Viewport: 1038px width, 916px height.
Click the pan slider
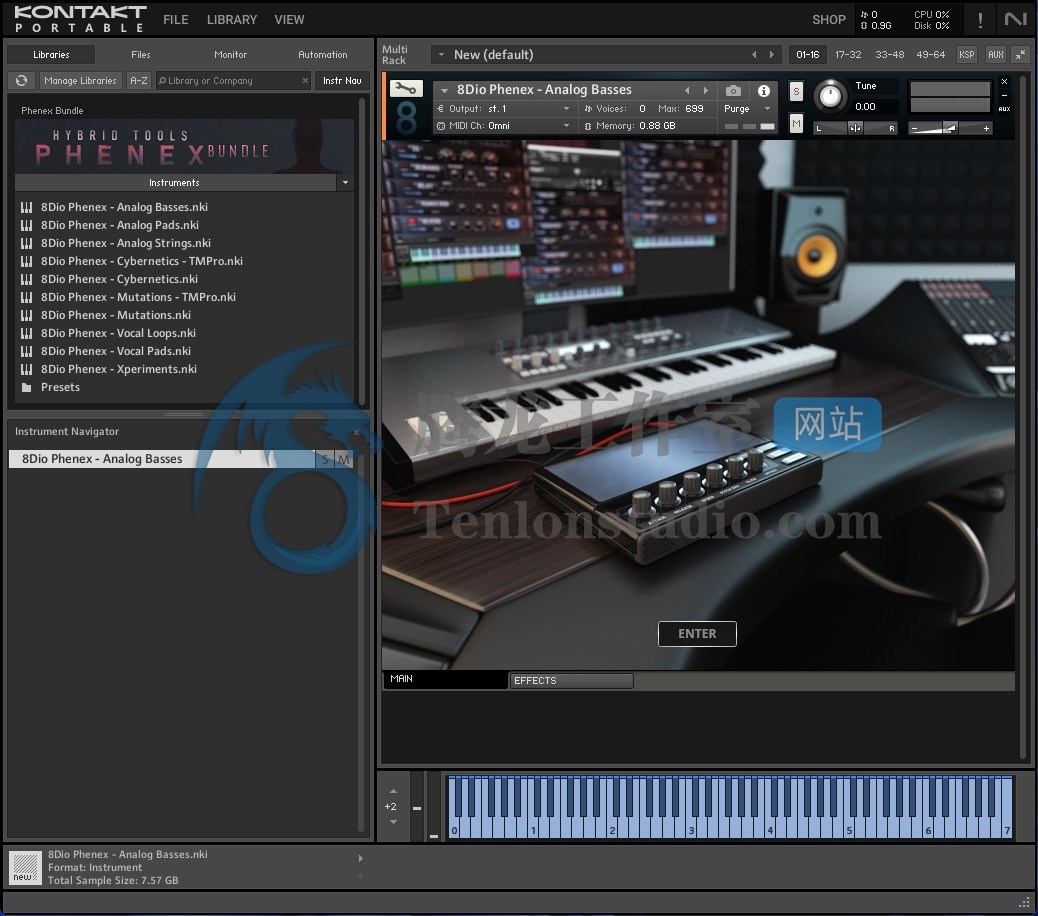855,128
